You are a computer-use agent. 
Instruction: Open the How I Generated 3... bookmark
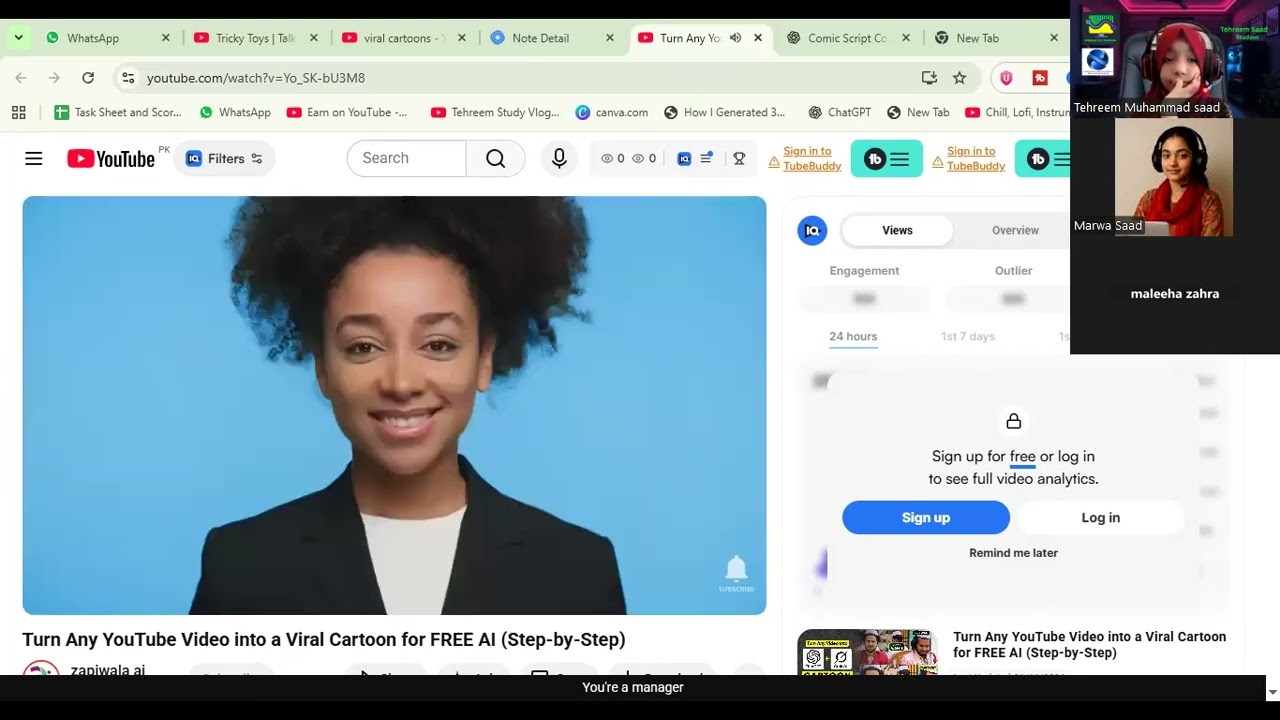click(725, 112)
